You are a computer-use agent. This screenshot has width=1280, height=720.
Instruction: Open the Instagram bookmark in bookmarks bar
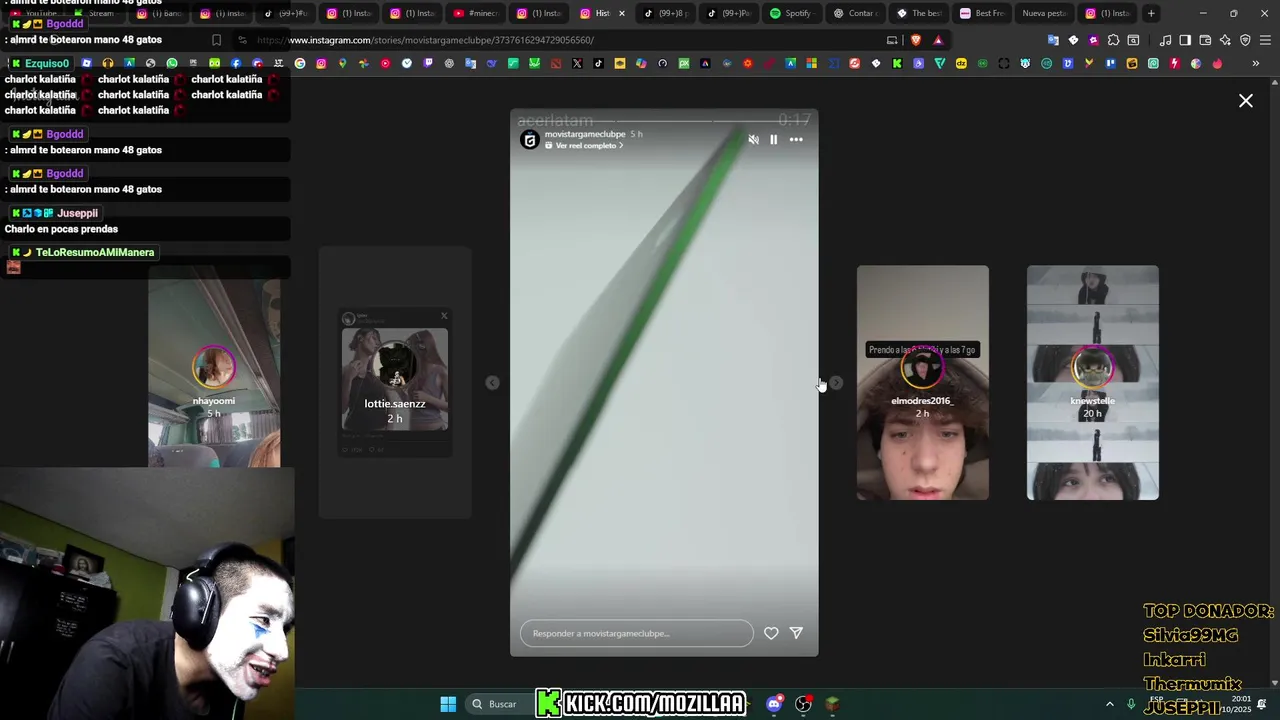[x=321, y=64]
